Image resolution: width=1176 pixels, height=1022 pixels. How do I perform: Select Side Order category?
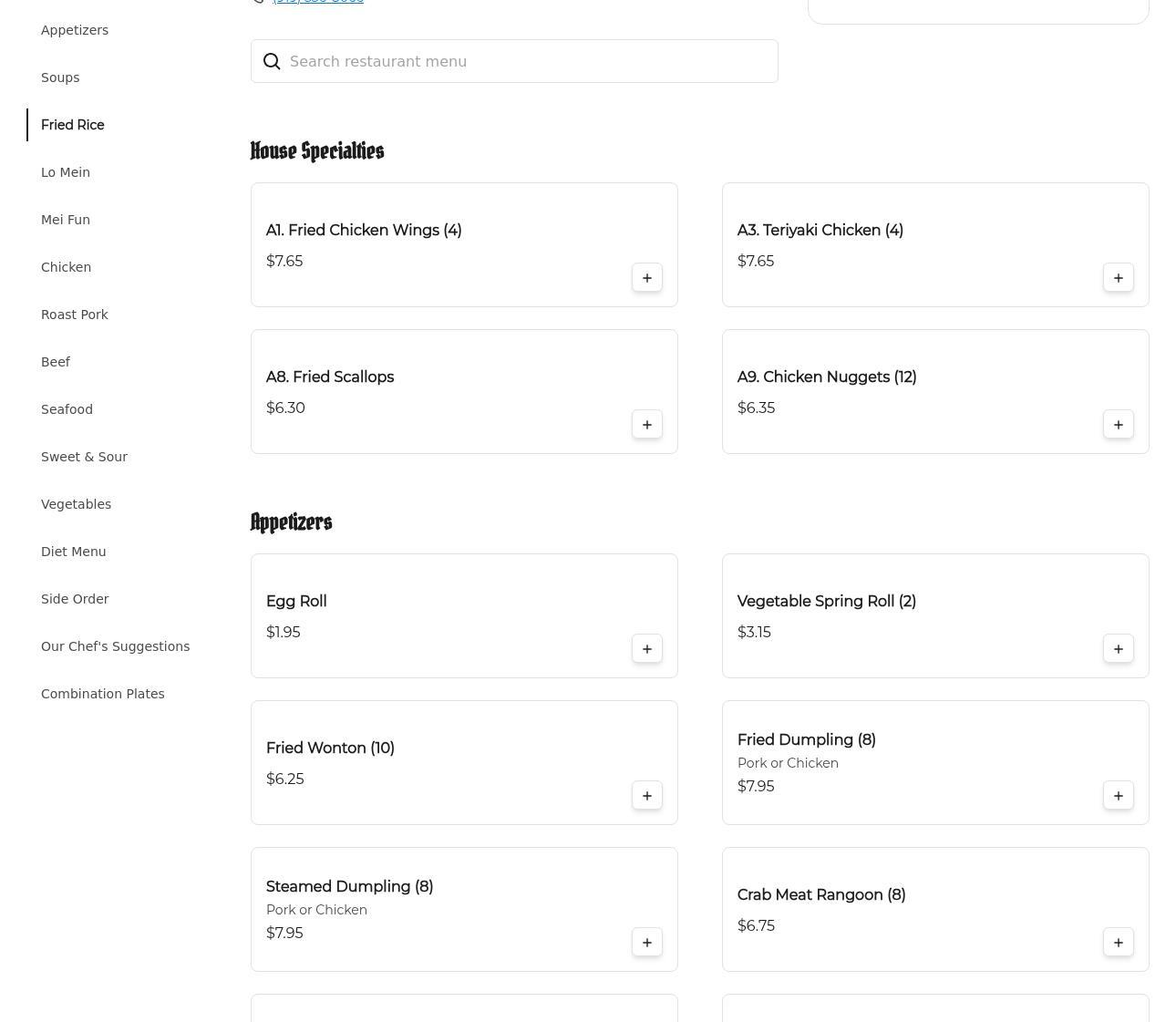pyautogui.click(x=75, y=599)
